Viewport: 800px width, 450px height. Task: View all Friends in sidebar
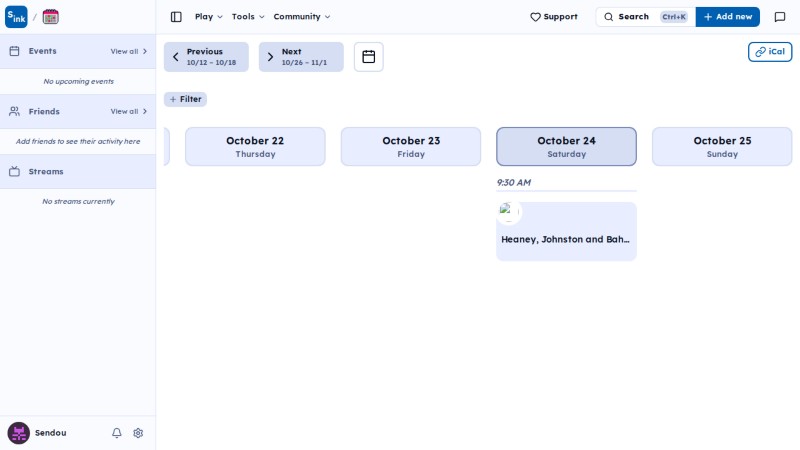[x=129, y=111]
